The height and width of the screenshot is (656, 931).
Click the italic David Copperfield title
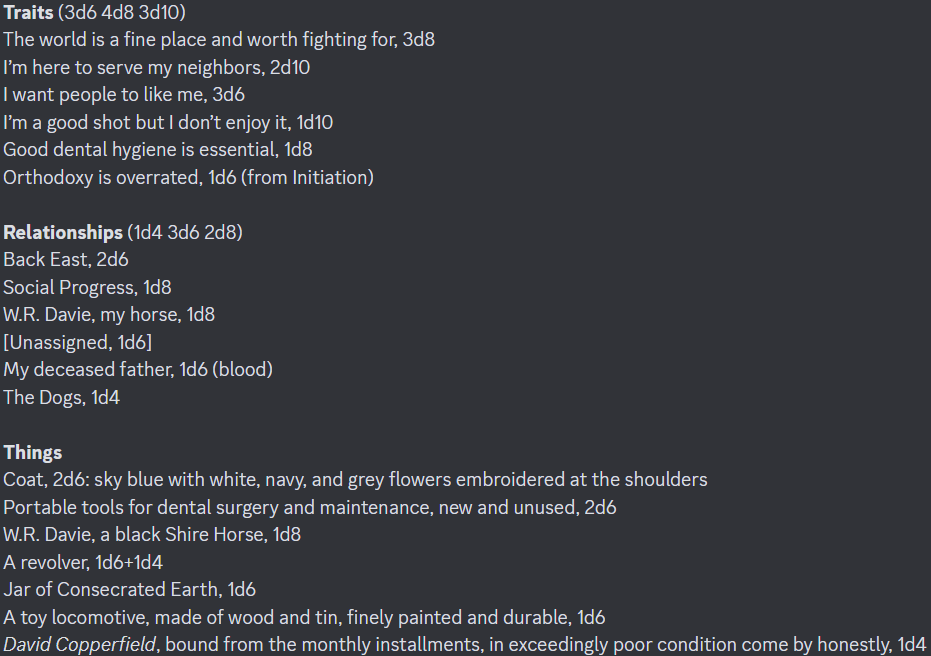pyautogui.click(x=80, y=645)
